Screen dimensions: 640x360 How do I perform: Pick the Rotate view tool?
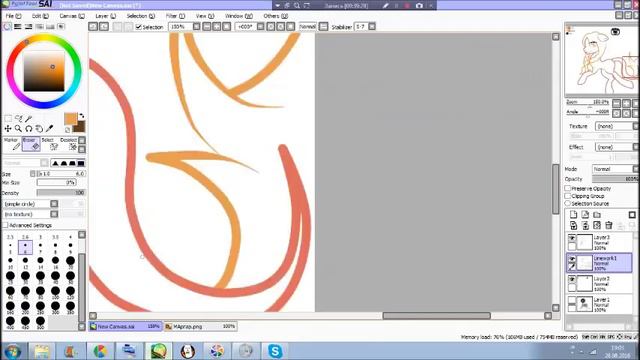[29, 129]
